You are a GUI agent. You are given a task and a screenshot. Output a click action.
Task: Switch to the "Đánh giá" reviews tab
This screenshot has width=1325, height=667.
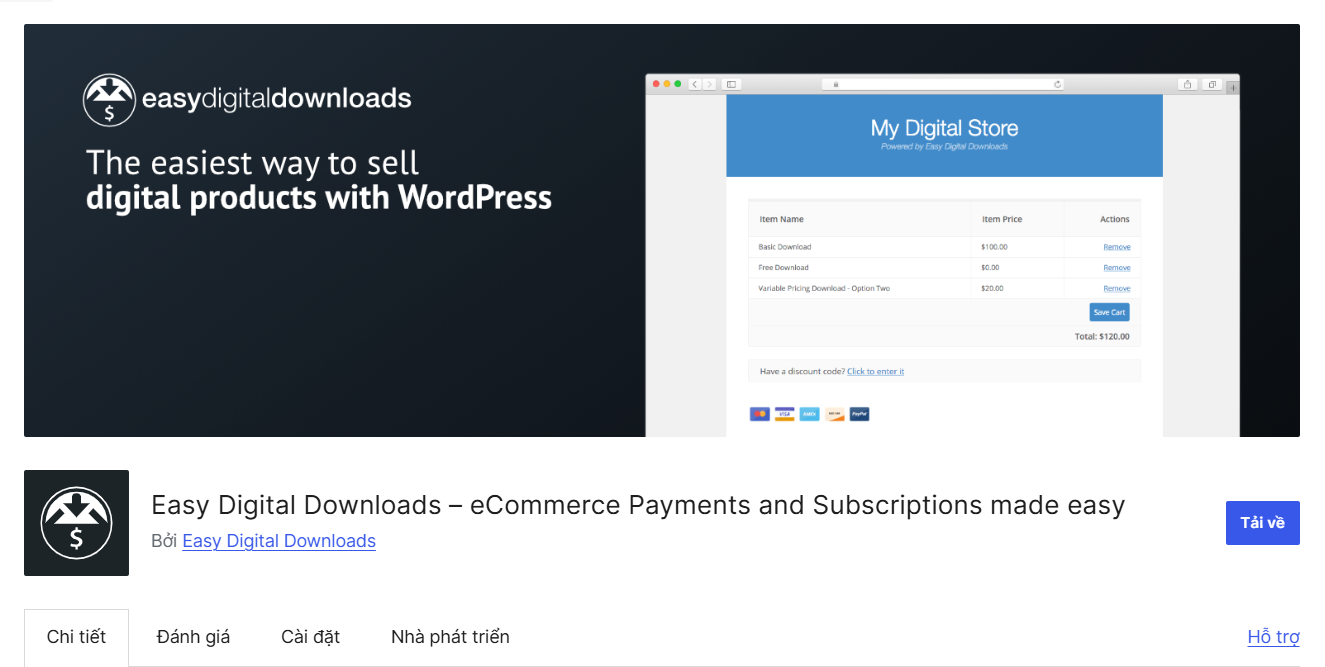point(193,637)
